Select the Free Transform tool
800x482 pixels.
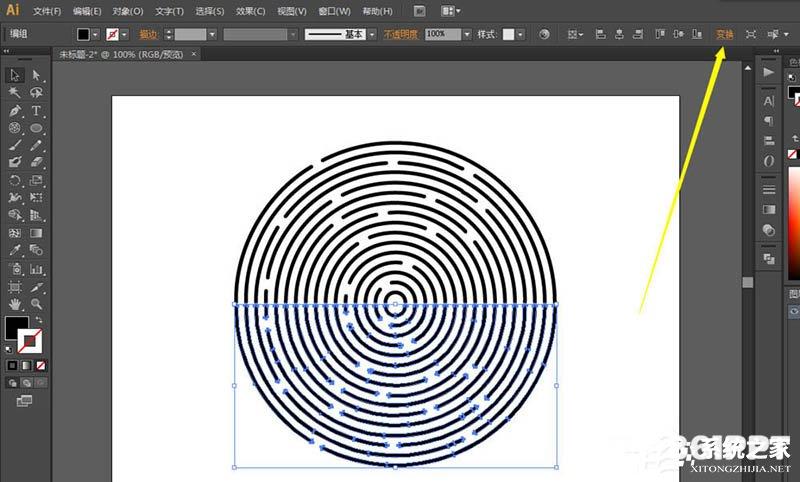coord(36,197)
